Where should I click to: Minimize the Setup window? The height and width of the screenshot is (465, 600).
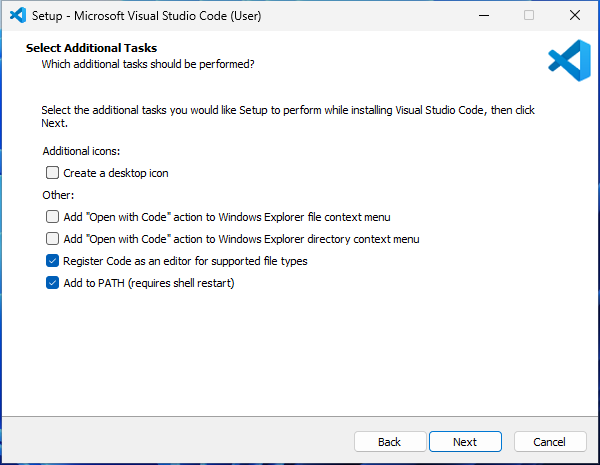click(x=484, y=15)
